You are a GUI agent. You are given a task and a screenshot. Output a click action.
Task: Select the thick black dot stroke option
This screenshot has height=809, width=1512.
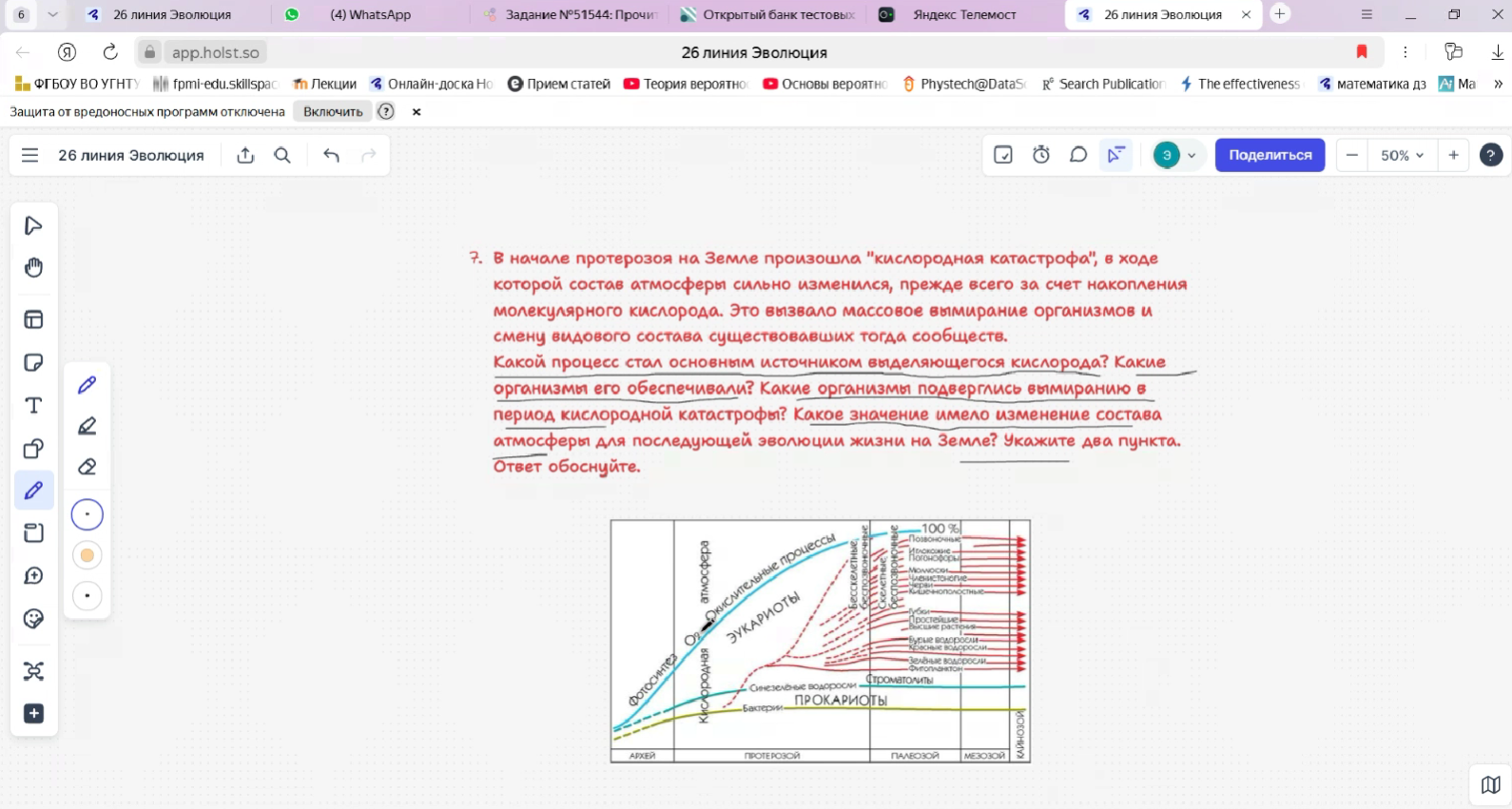(x=87, y=596)
